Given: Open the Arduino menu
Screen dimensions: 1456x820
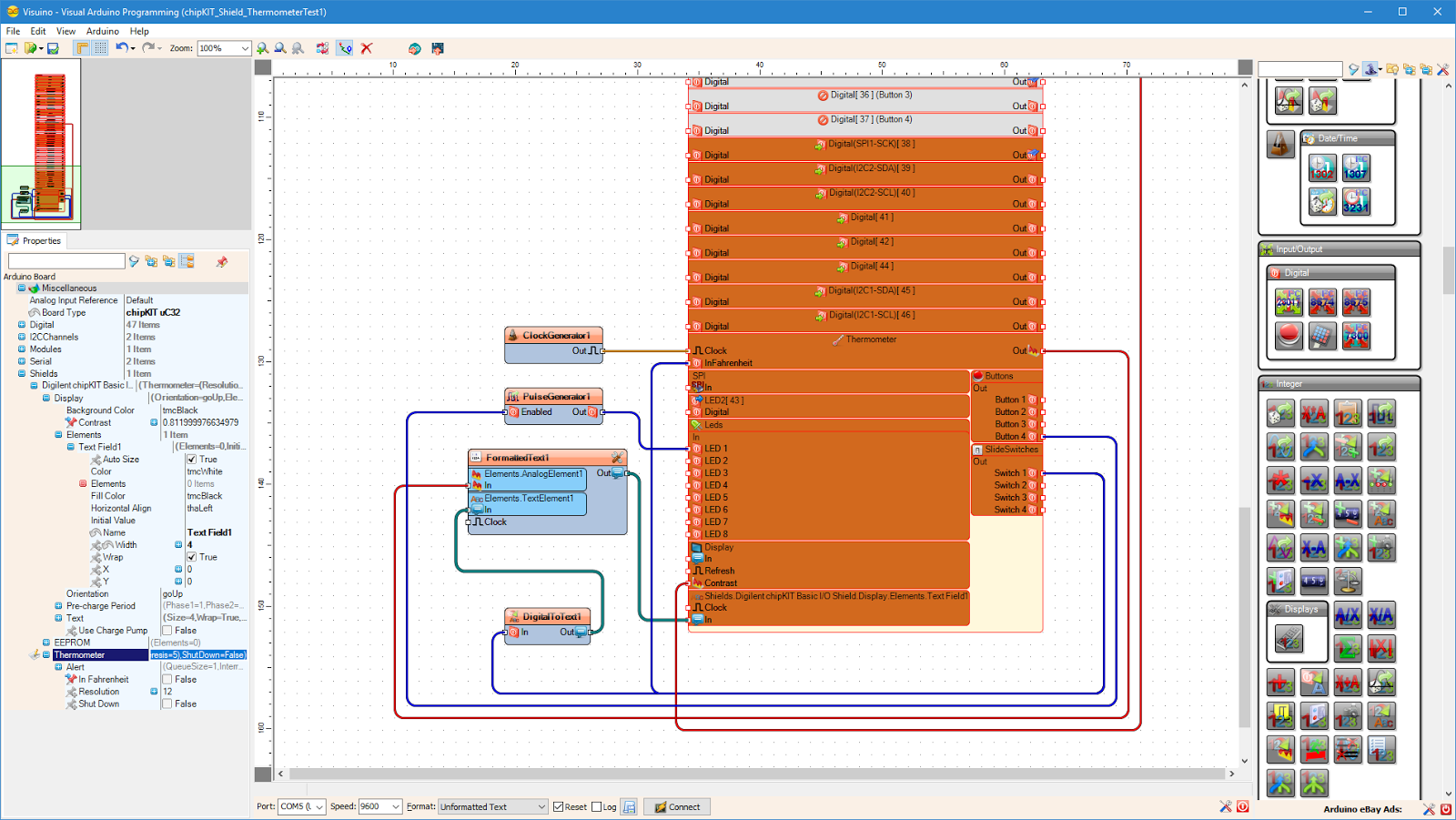Looking at the screenshot, I should pyautogui.click(x=102, y=30).
